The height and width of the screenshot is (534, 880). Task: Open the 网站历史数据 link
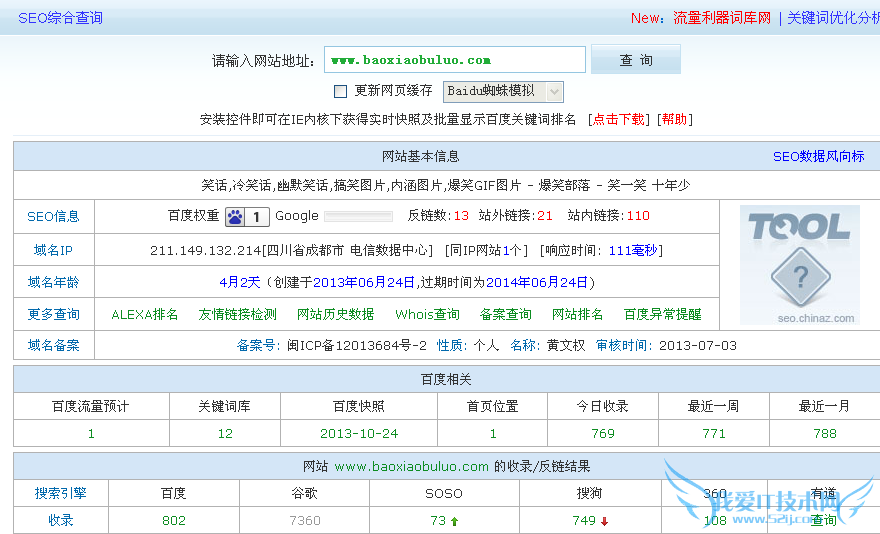pos(335,314)
